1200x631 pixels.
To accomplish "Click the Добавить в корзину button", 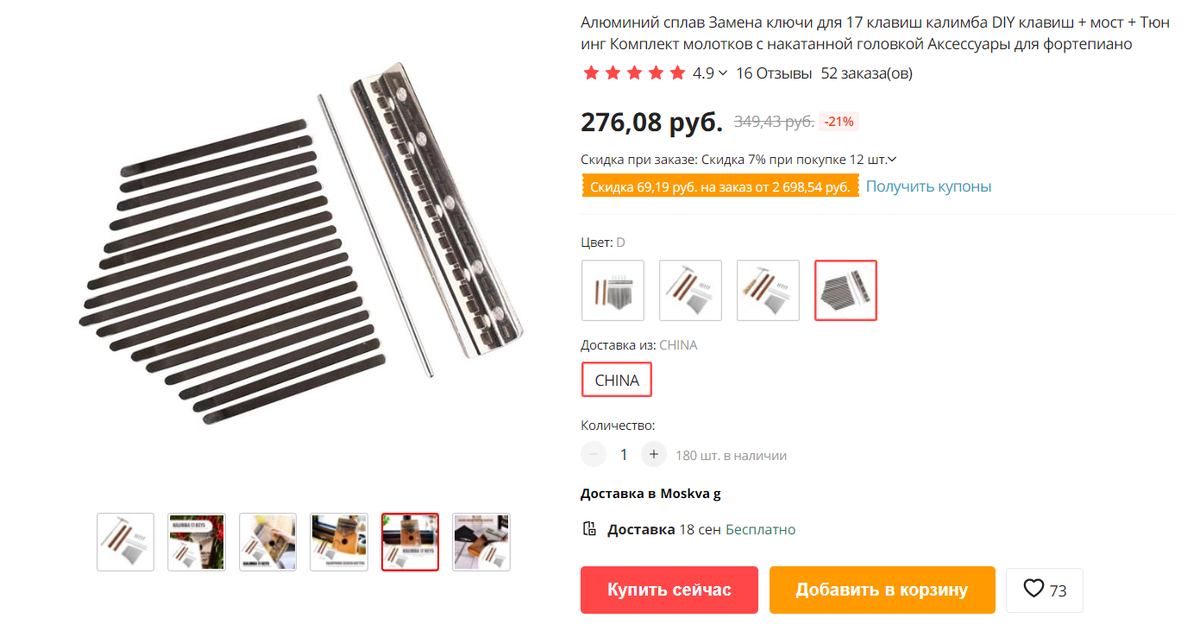I will [x=882, y=590].
